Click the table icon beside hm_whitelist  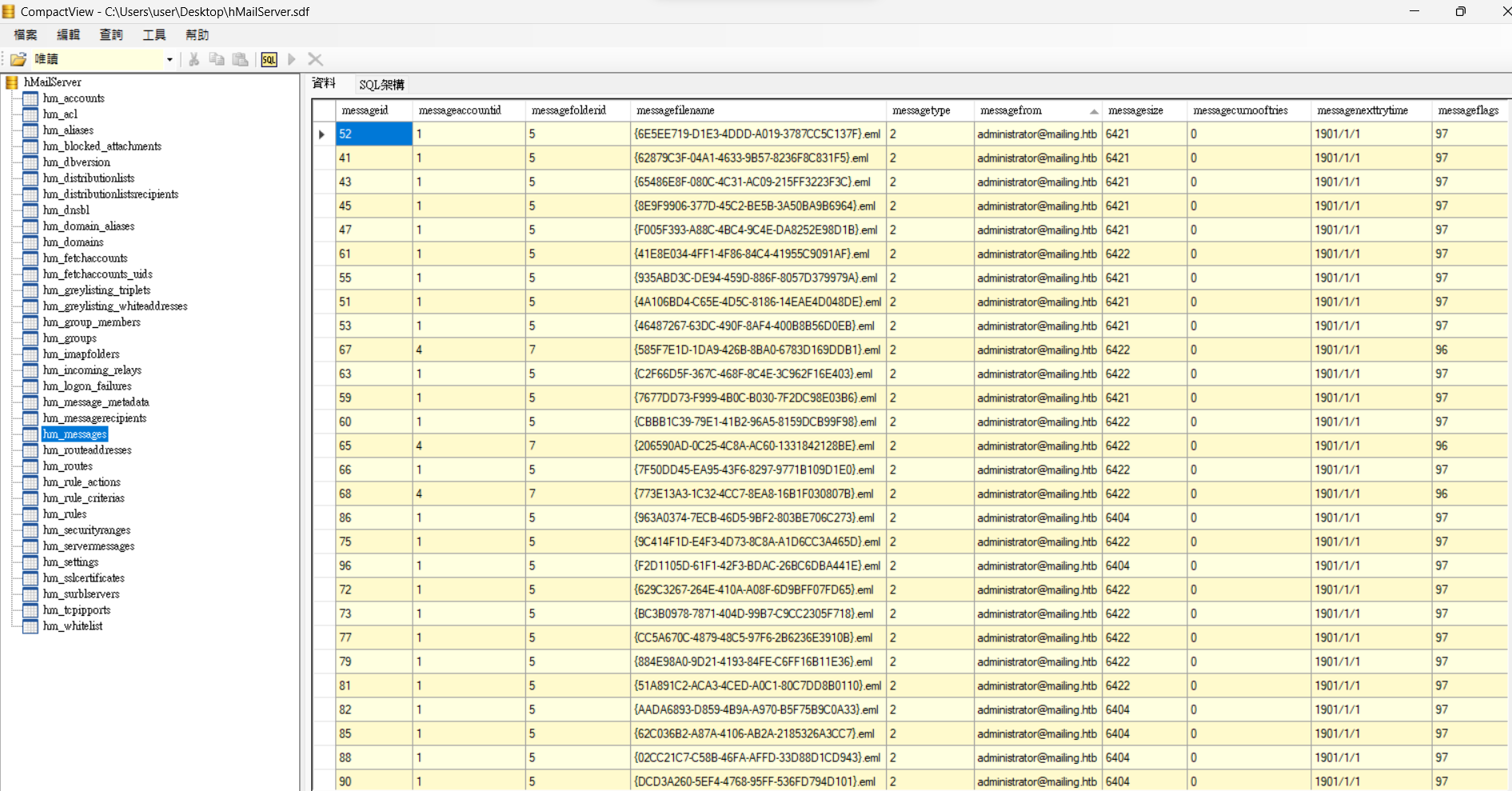pyautogui.click(x=30, y=626)
